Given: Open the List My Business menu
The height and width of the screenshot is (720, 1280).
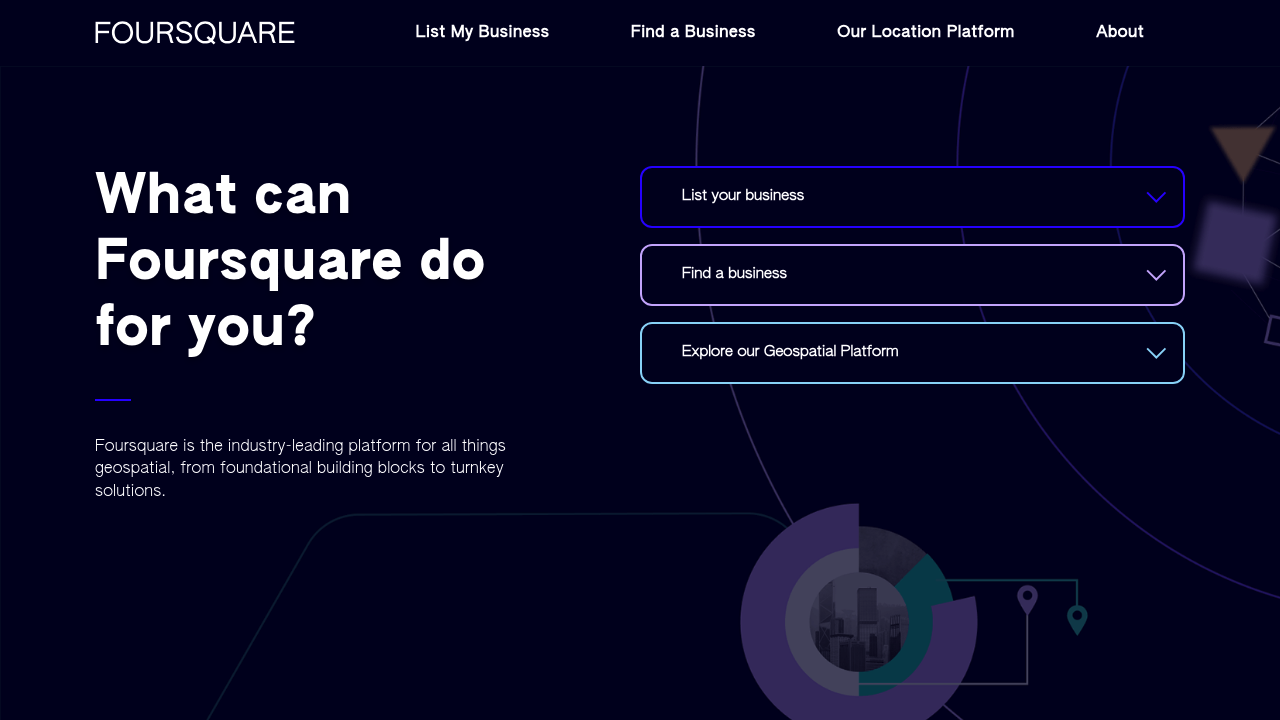Looking at the screenshot, I should [482, 32].
